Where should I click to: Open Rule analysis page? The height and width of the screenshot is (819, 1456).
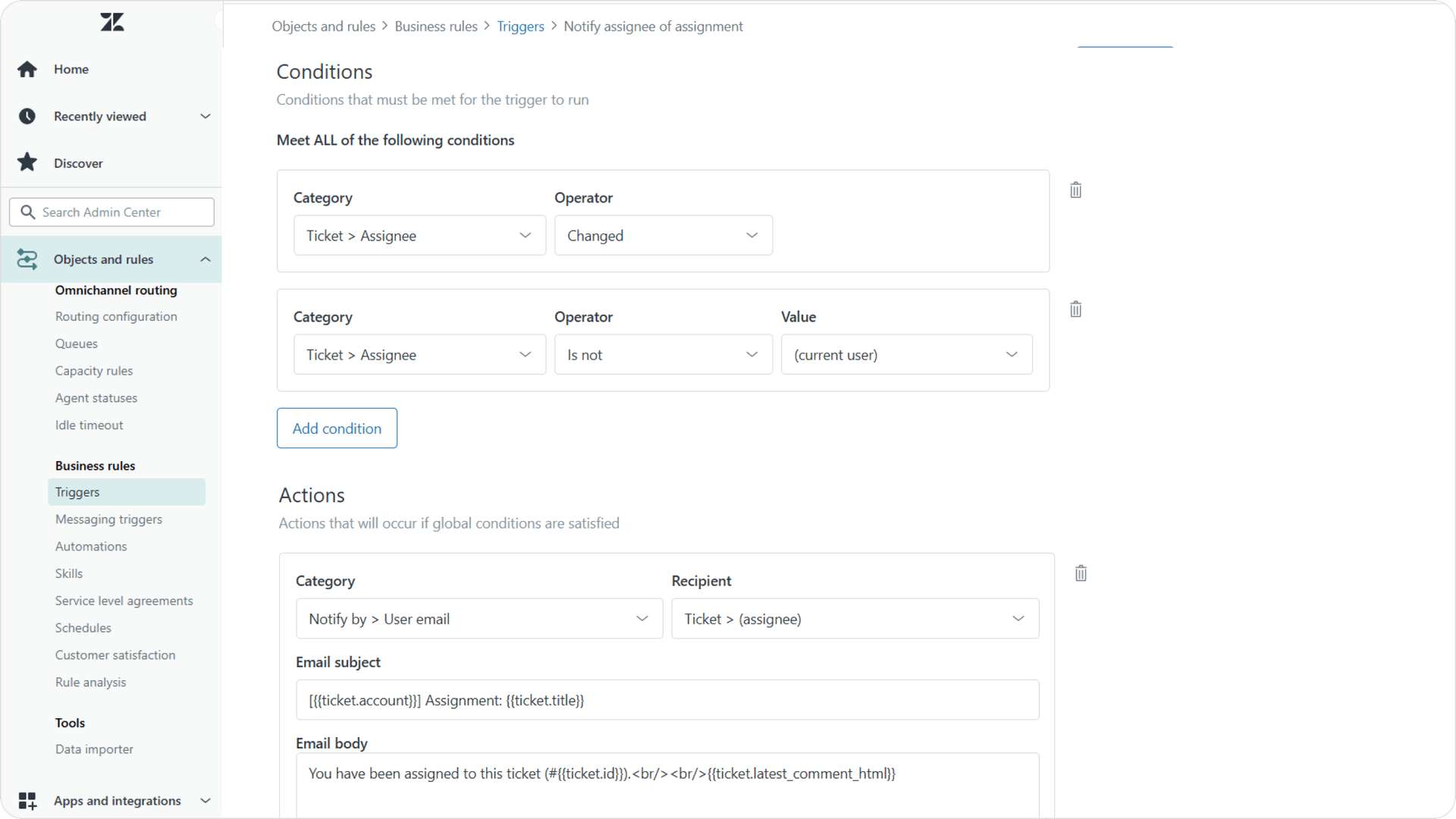[90, 682]
